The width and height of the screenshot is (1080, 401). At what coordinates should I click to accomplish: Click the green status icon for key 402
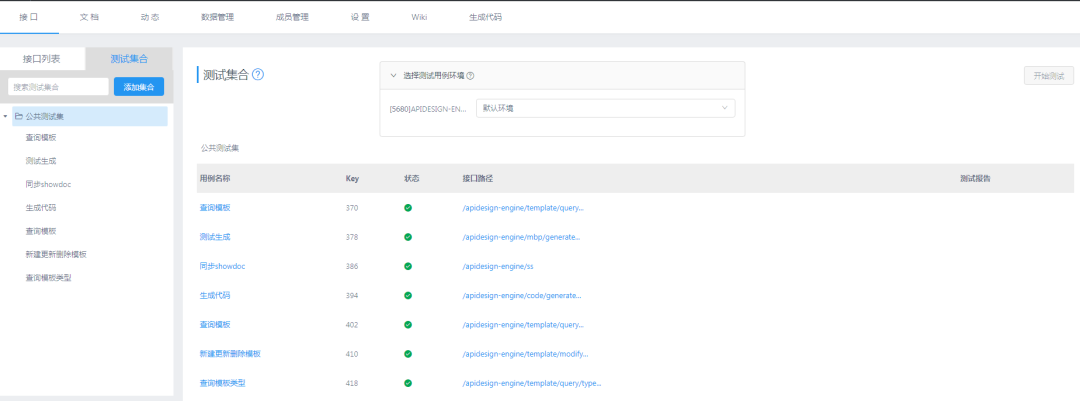408,325
